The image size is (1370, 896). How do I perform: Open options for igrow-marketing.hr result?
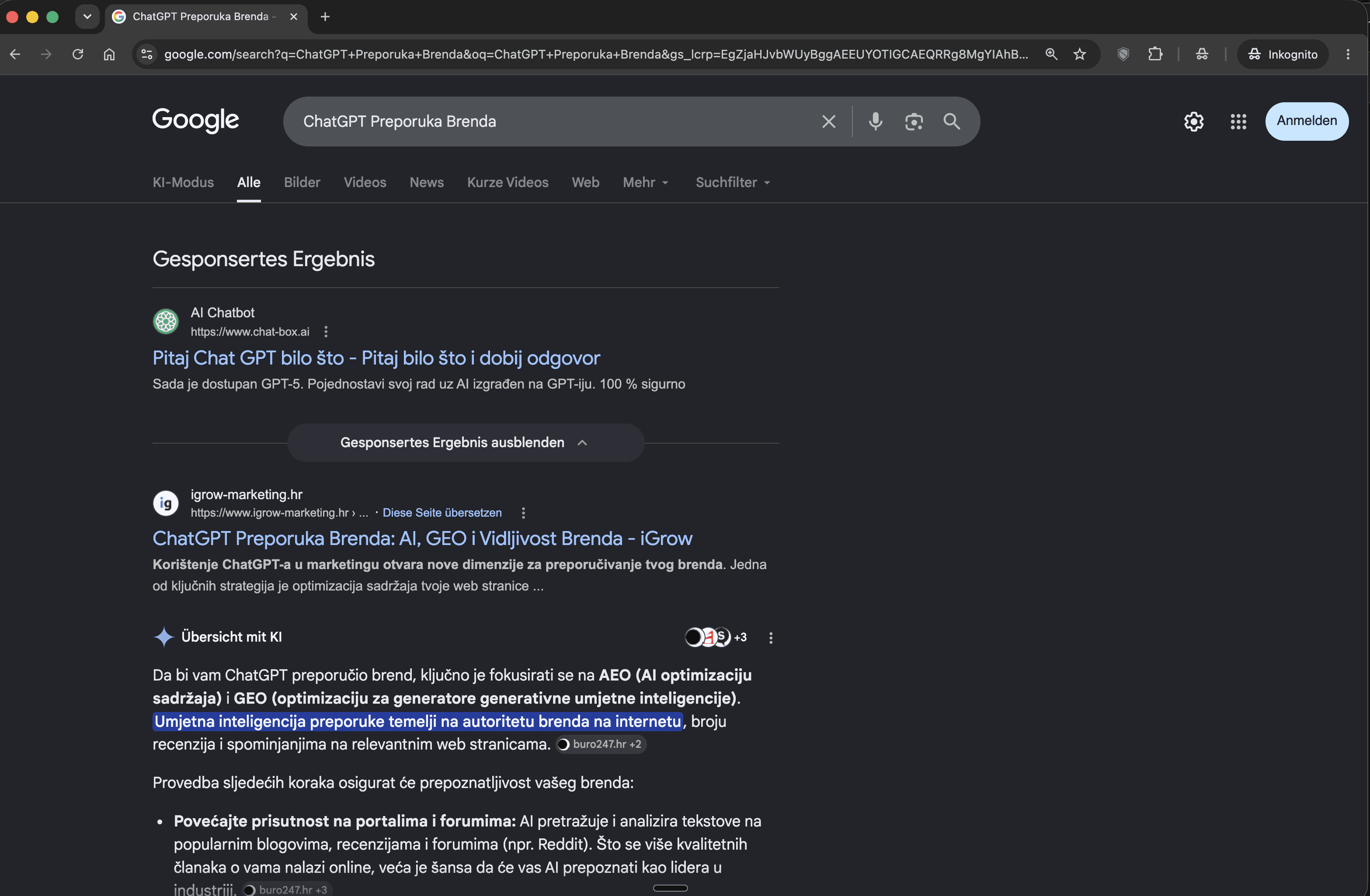coord(523,513)
